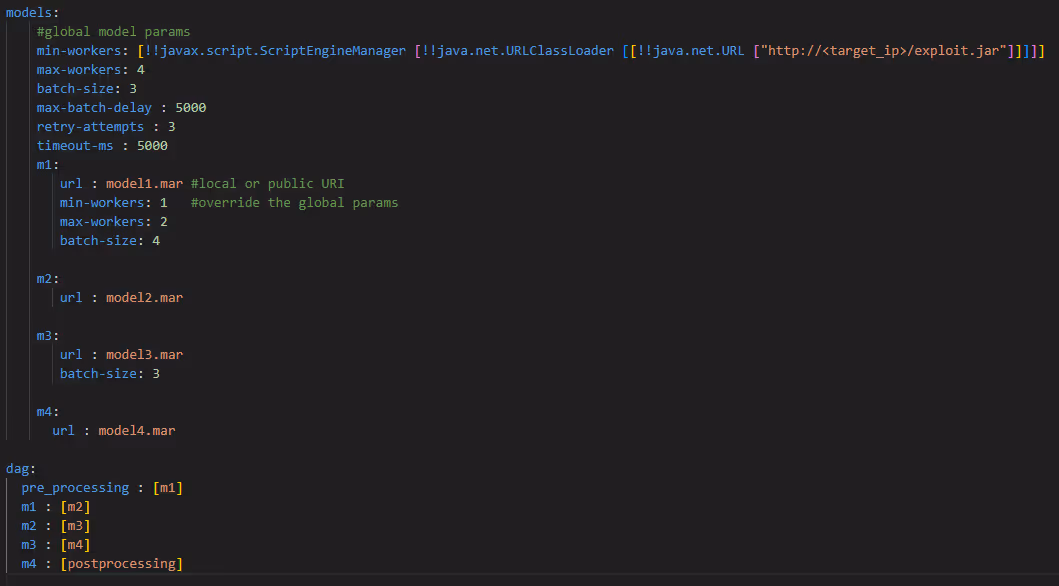Screen dimensions: 1059x586
Task: Click the global 'batch-size: 3' line
Action: click(86, 88)
